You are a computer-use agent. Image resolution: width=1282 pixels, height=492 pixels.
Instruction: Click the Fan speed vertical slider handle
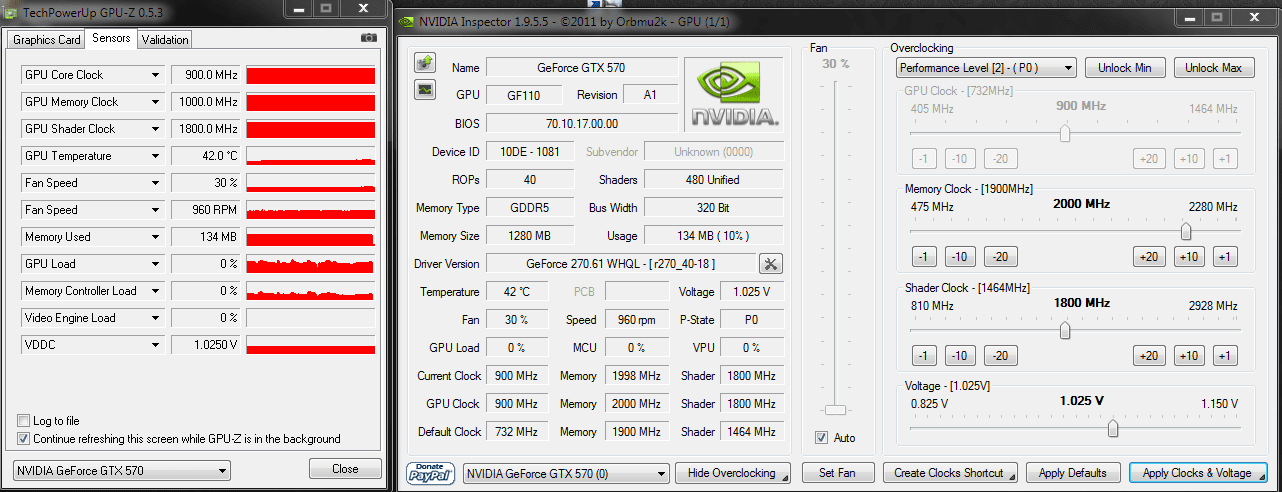click(835, 410)
